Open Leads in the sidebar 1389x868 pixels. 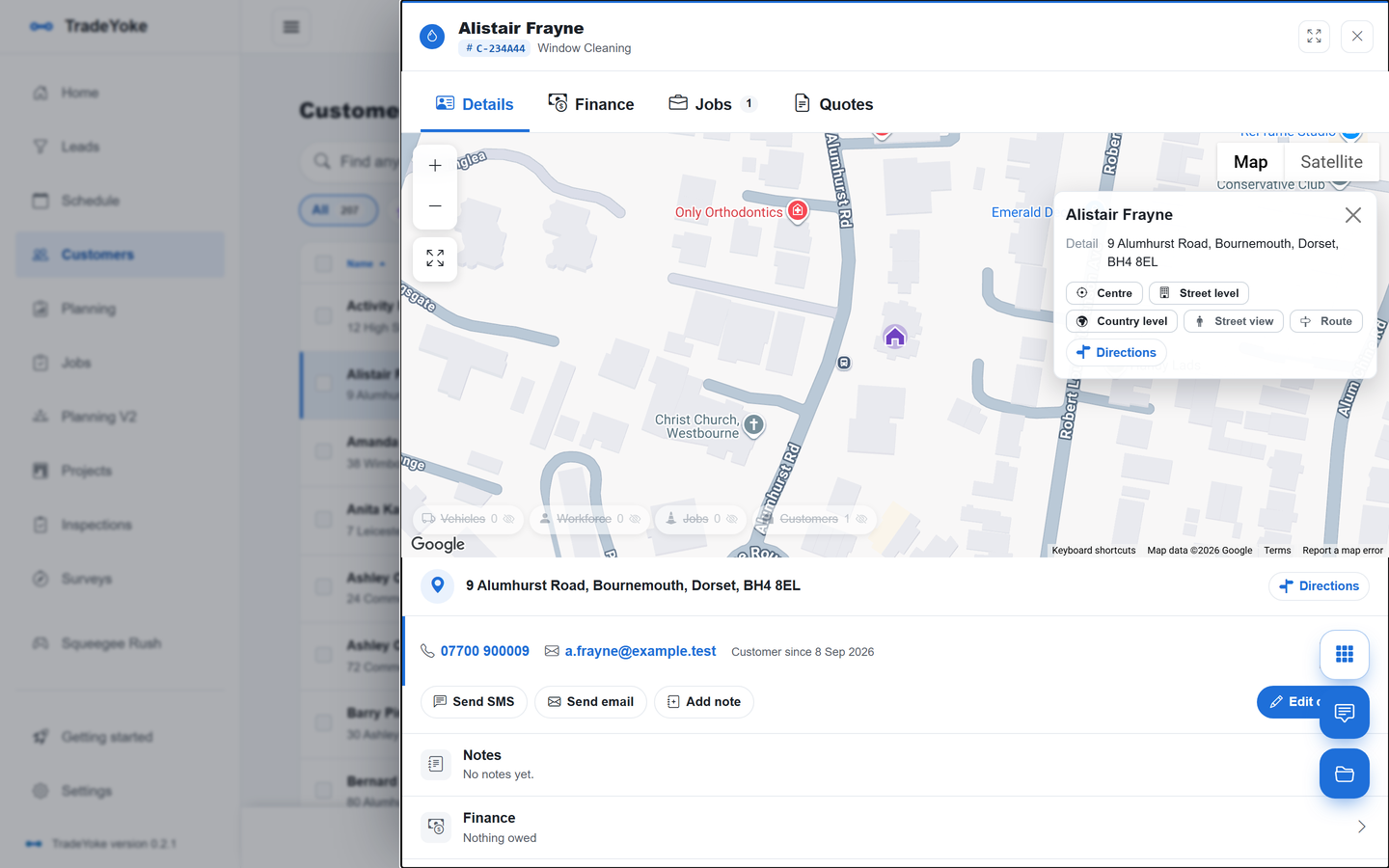[x=120, y=147]
